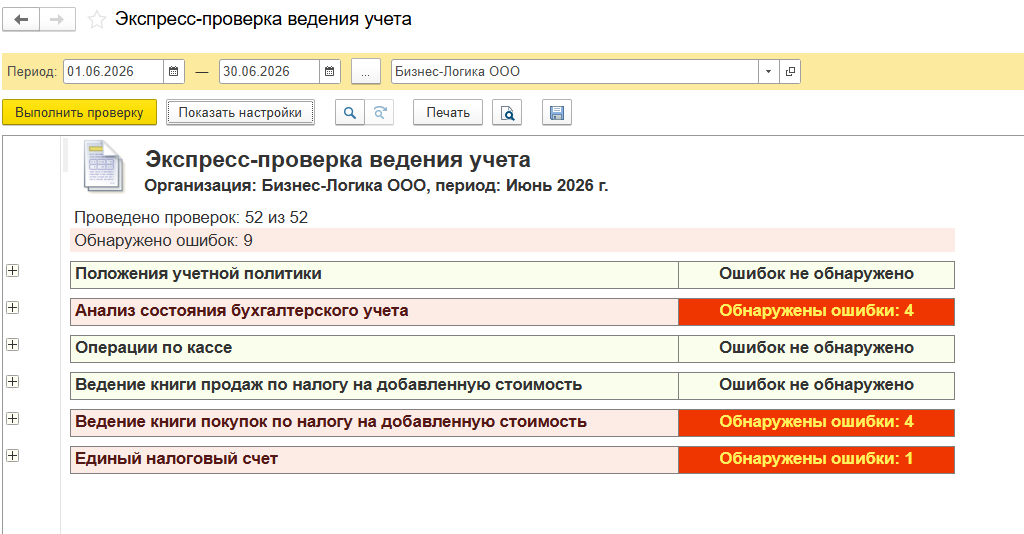Click Показать настройки button

(240, 112)
